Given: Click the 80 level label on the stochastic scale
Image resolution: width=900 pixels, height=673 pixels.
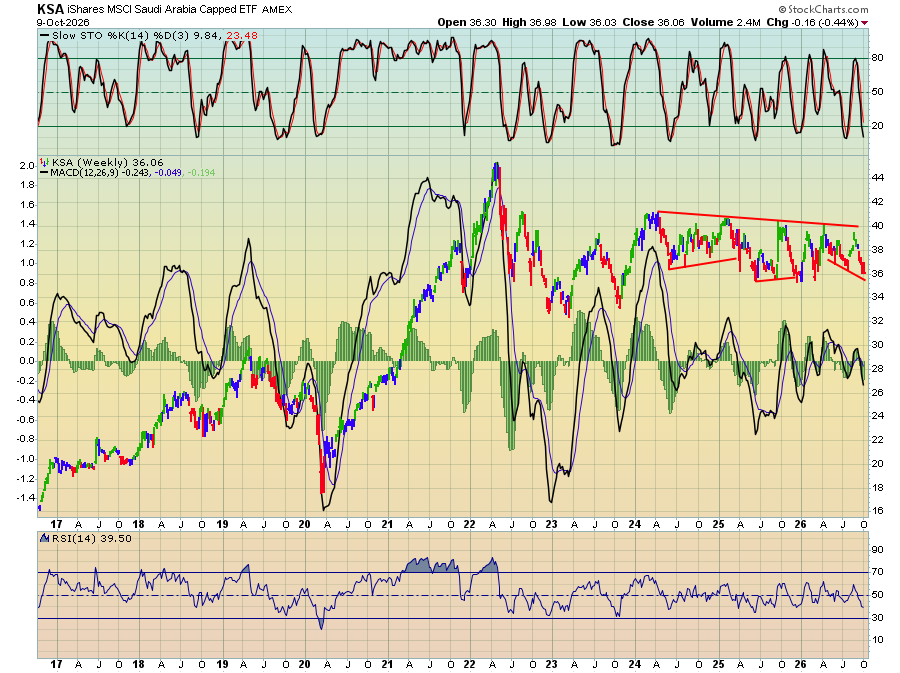Looking at the screenshot, I should pos(877,58).
